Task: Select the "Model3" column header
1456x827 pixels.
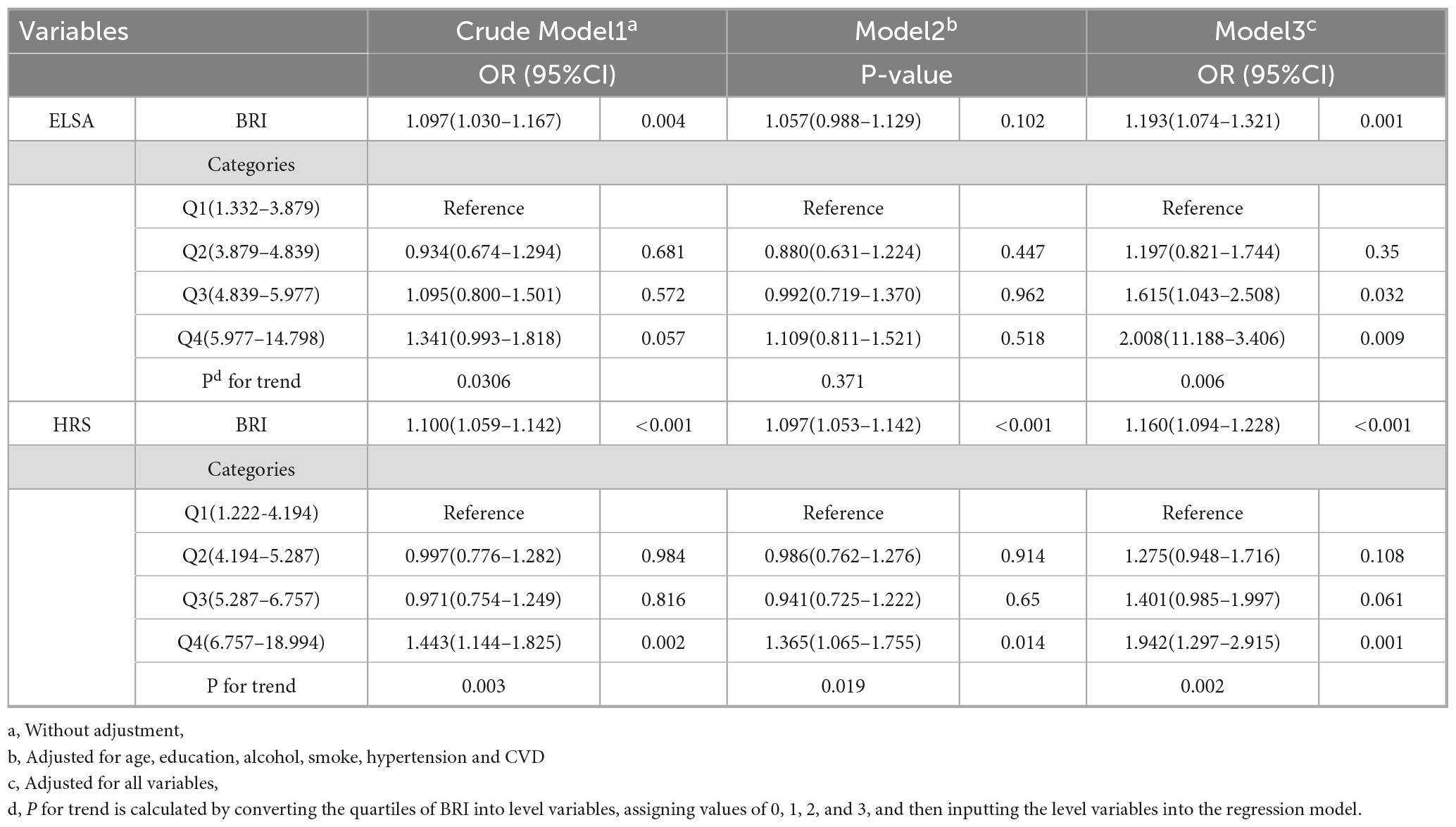Action: 1265,32
